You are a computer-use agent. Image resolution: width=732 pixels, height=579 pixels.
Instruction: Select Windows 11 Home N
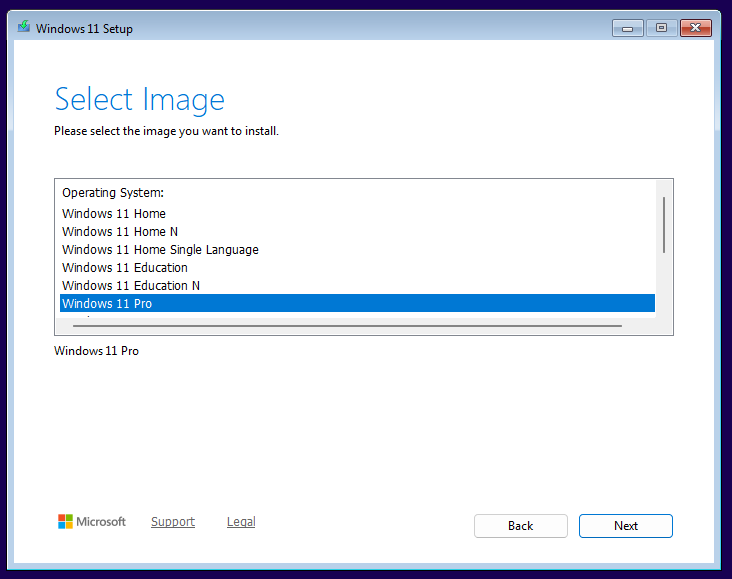357,232
